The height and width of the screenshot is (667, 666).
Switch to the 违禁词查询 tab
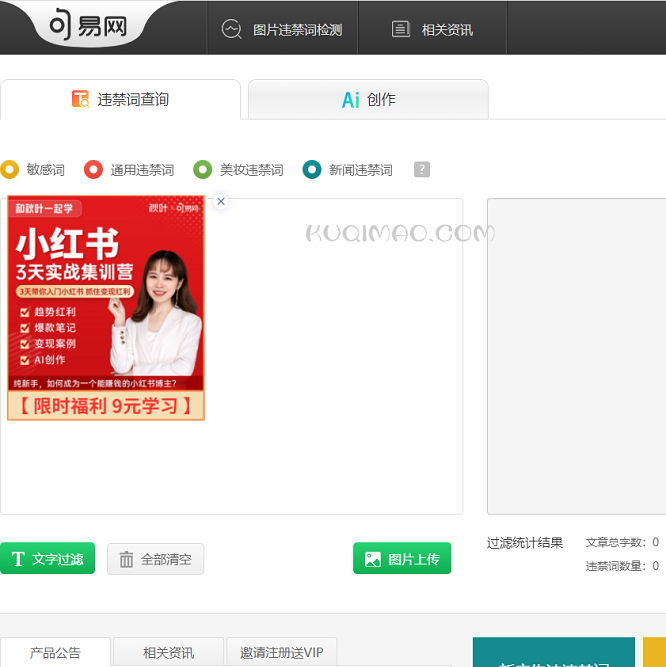pyautogui.click(x=120, y=100)
